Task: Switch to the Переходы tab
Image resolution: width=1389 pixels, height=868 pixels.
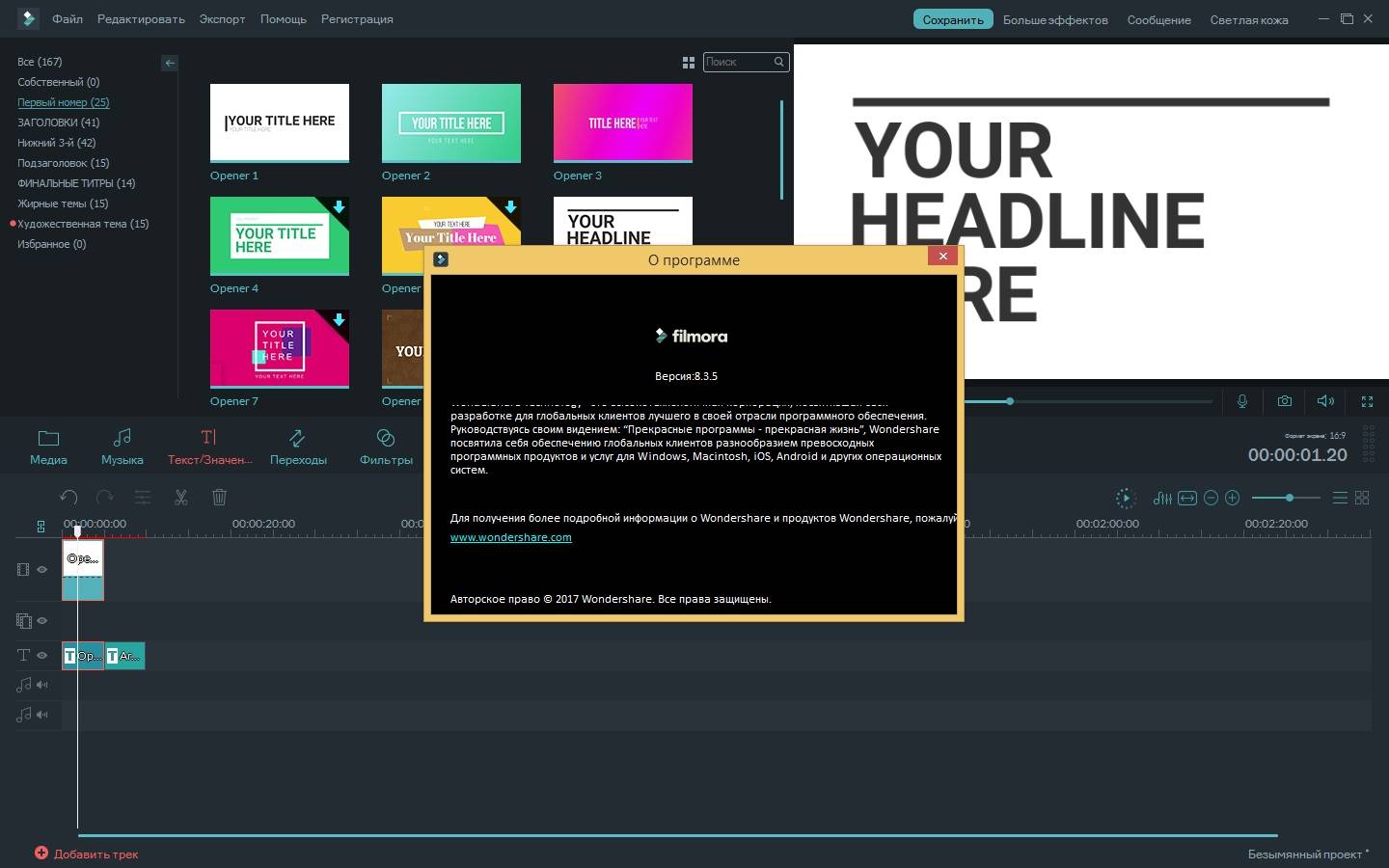Action: (298, 448)
